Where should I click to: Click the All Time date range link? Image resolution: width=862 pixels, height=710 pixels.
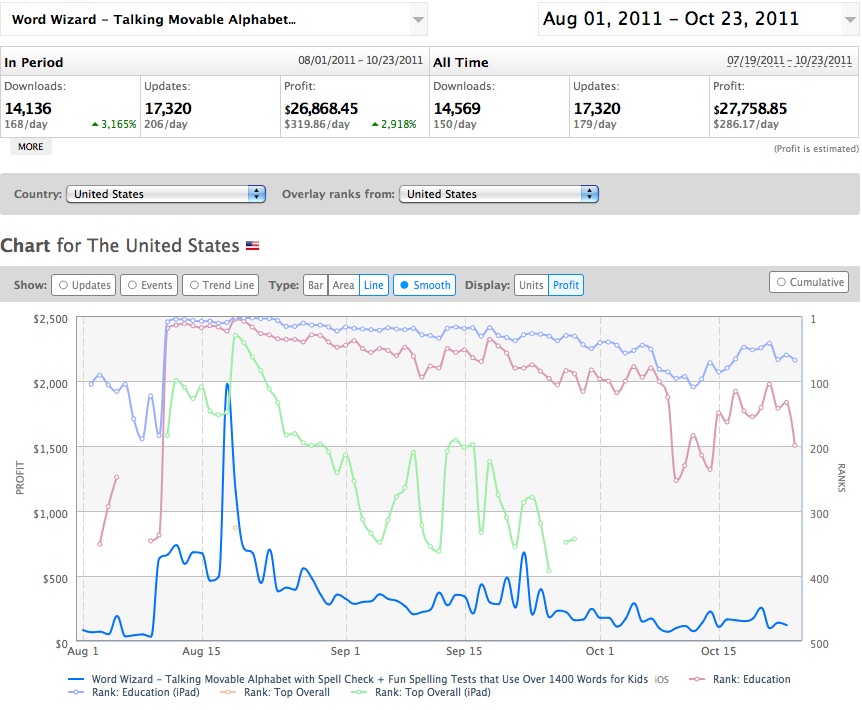[x=789, y=60]
